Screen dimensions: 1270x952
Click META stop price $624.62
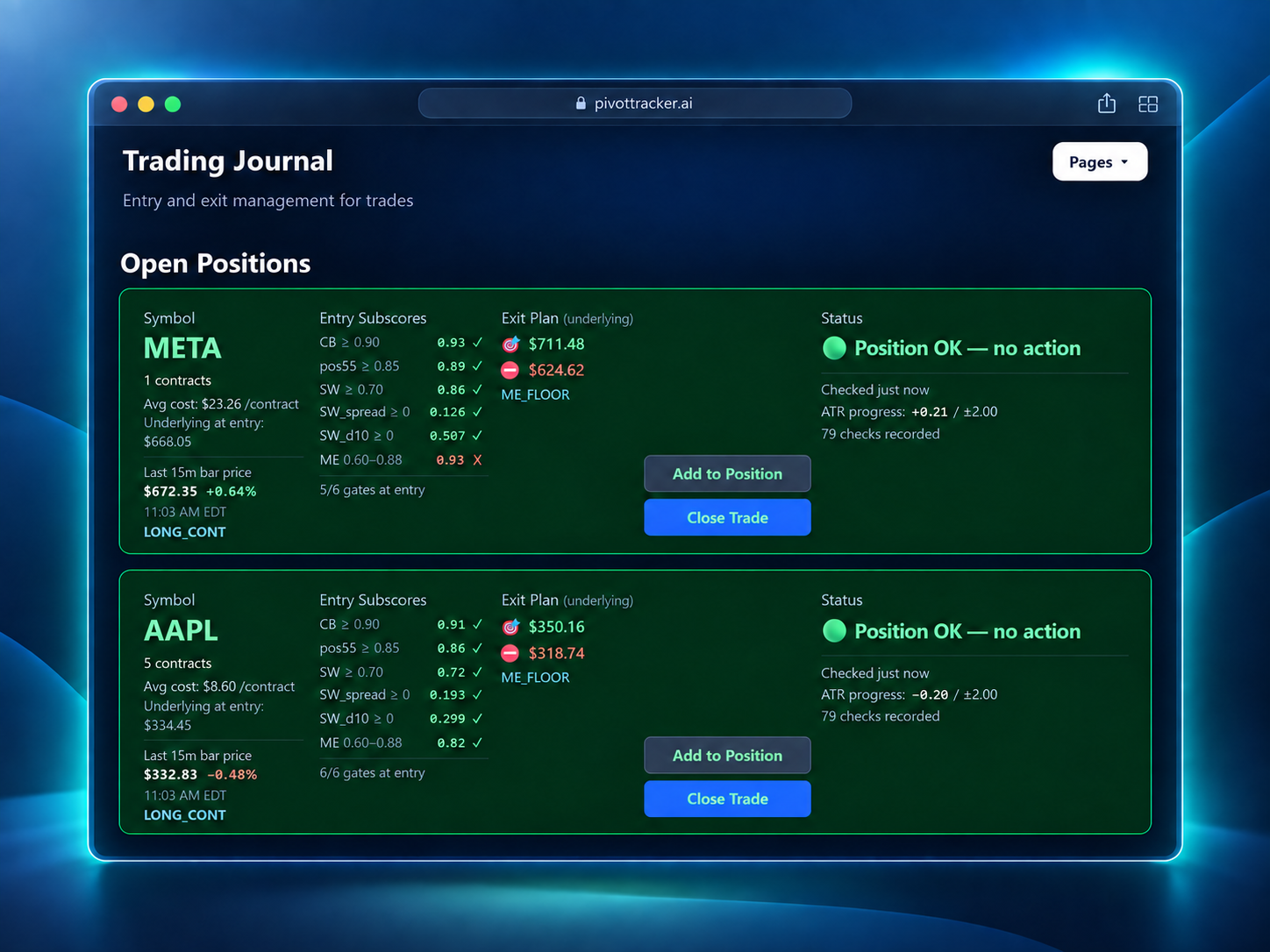pos(556,370)
